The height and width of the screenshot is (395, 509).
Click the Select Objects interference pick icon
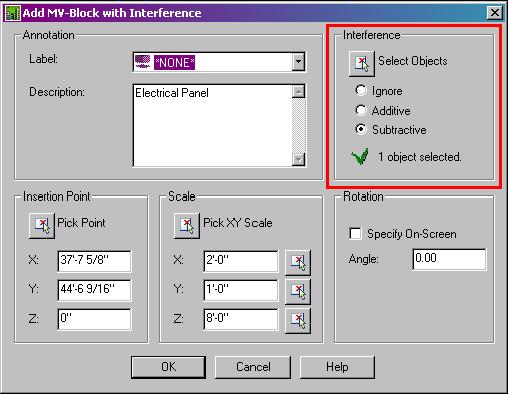362,63
